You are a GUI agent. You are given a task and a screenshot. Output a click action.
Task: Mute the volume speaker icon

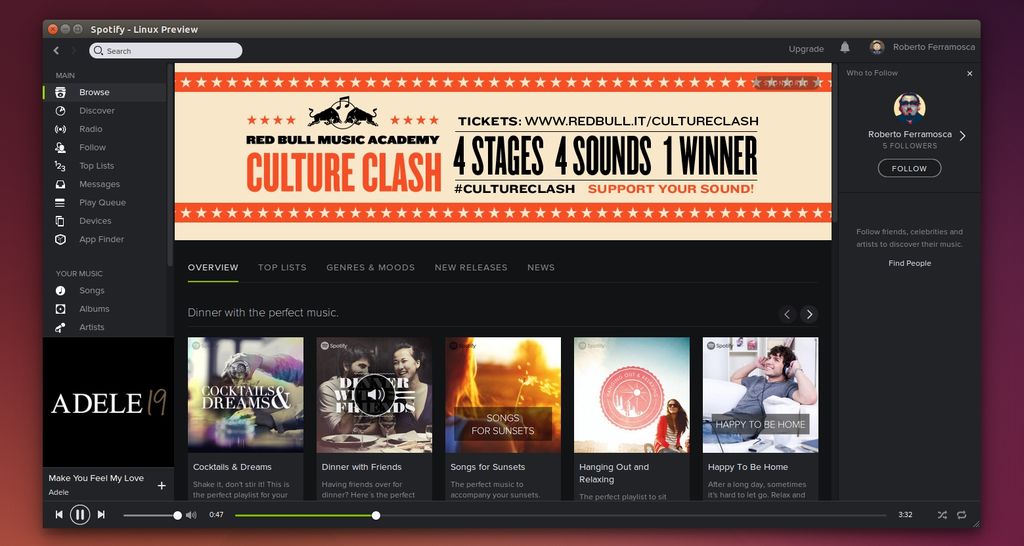coord(191,515)
